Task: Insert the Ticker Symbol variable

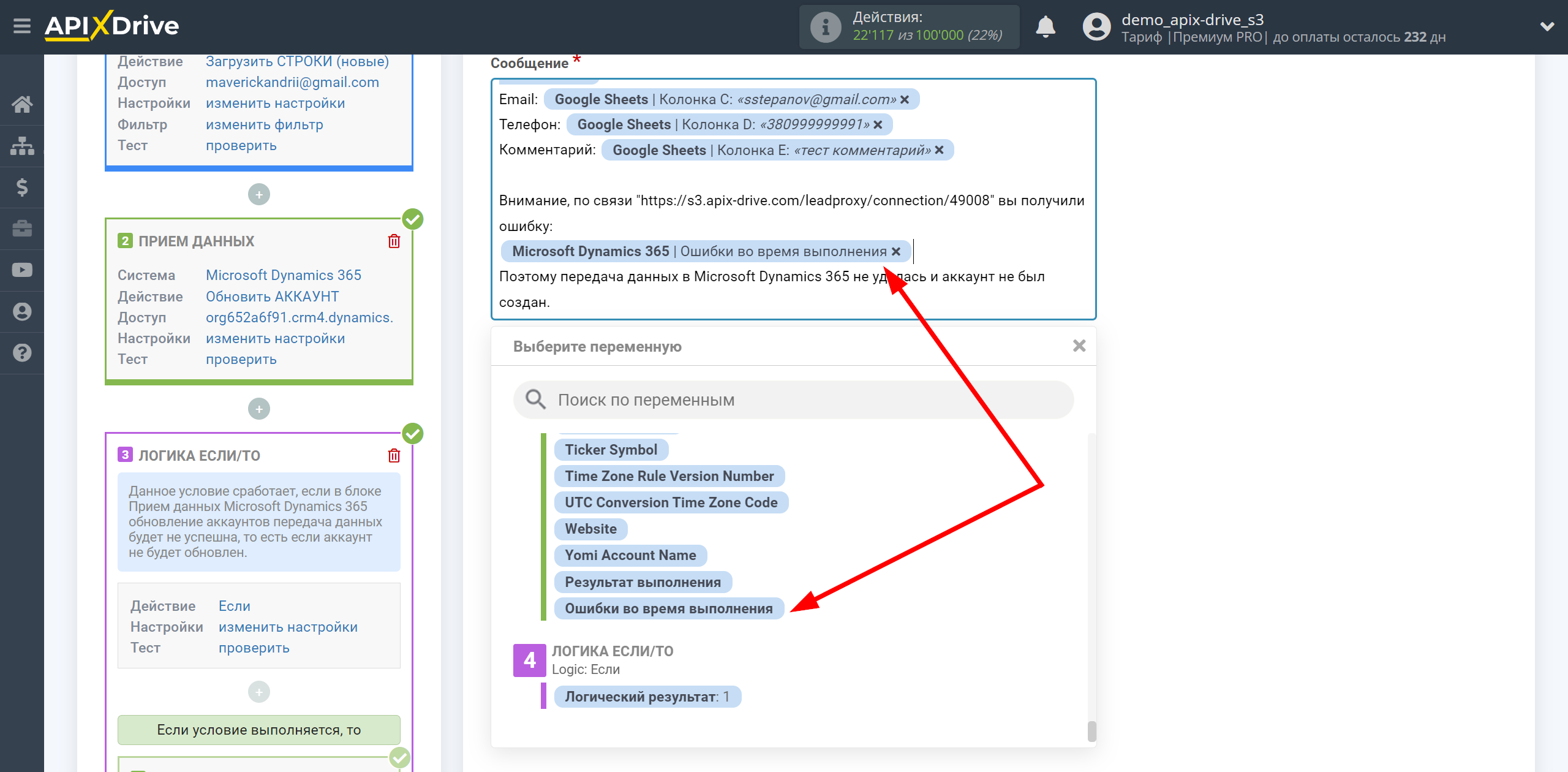Action: pyautogui.click(x=611, y=450)
